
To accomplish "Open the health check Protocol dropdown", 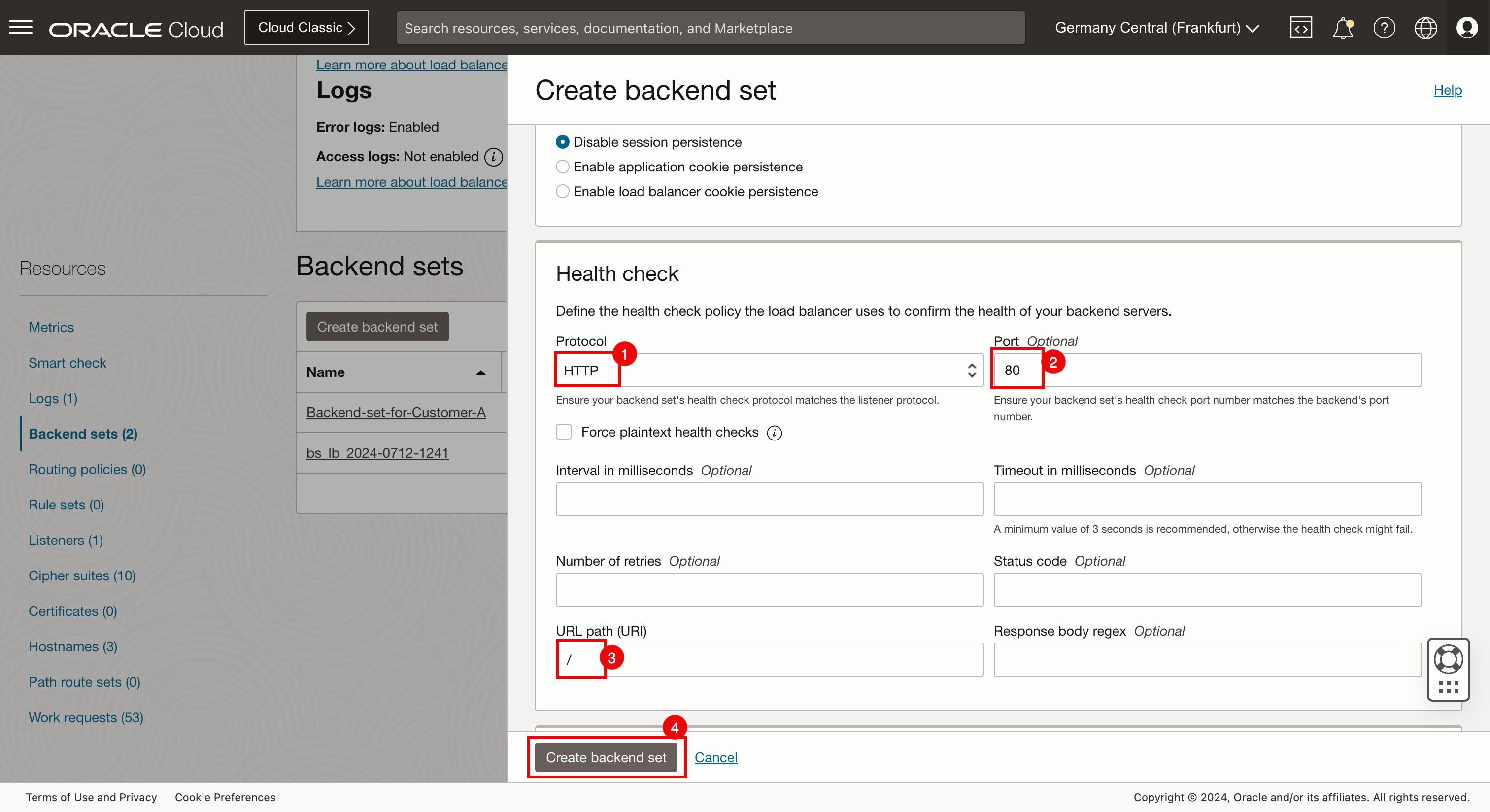I will 769,370.
